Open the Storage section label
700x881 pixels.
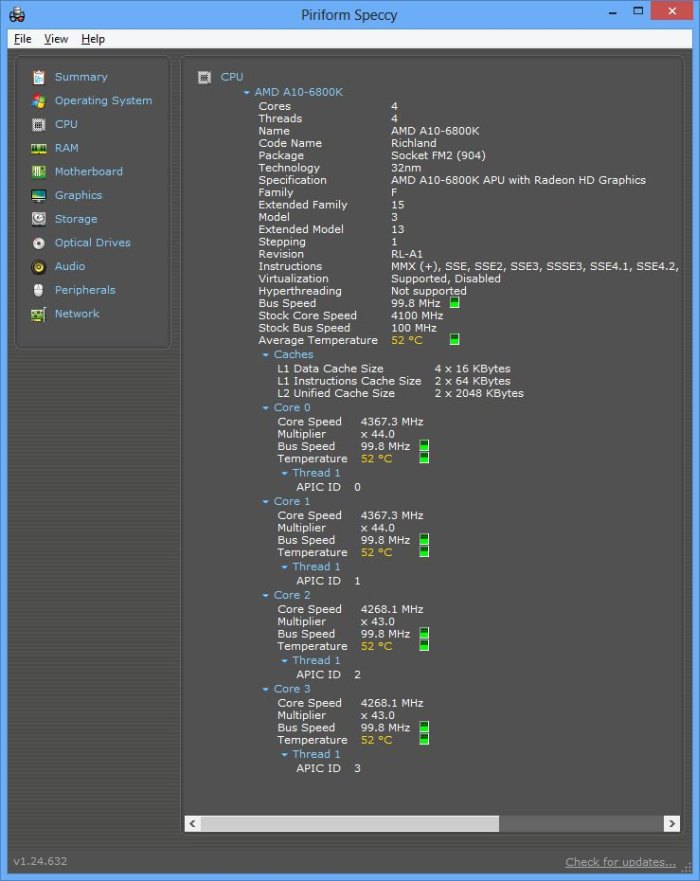(x=76, y=219)
